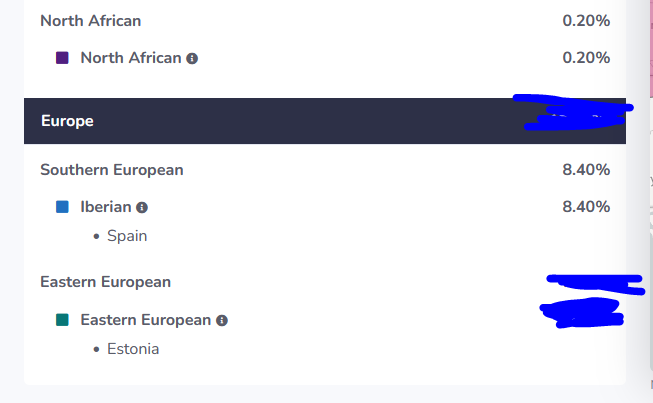Expand the Eastern European category heading
Image resolution: width=653 pixels, height=403 pixels.
pos(105,282)
